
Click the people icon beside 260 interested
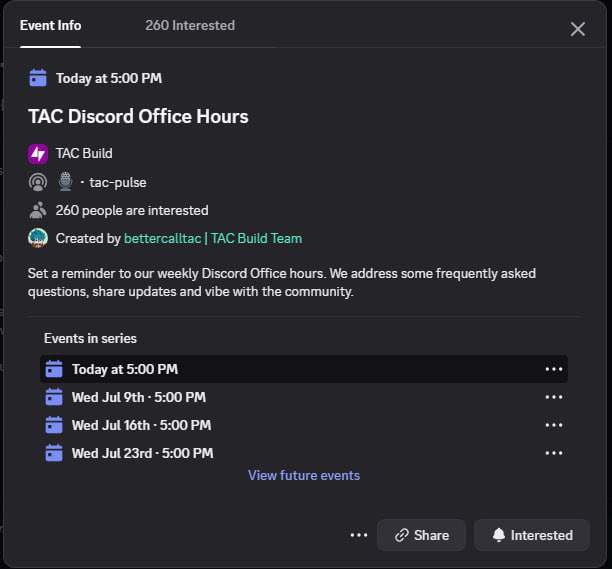tap(38, 210)
